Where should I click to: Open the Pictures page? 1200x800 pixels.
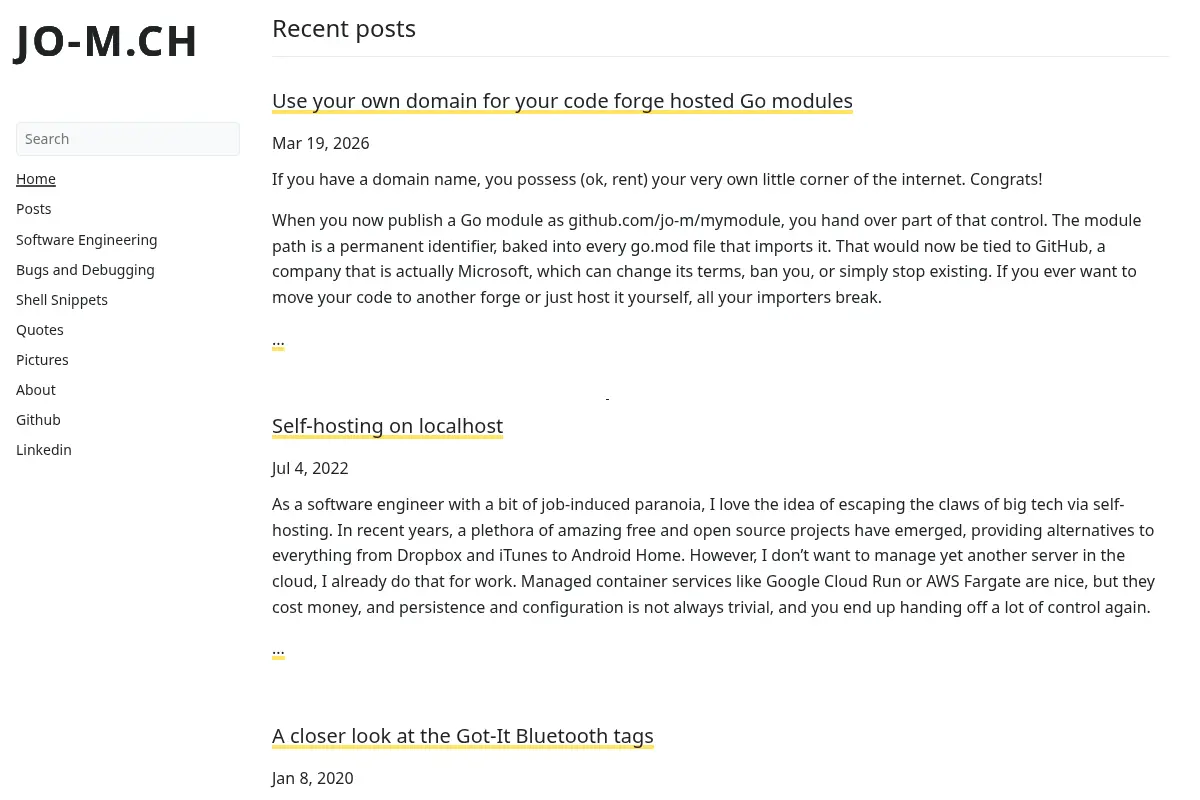click(42, 360)
